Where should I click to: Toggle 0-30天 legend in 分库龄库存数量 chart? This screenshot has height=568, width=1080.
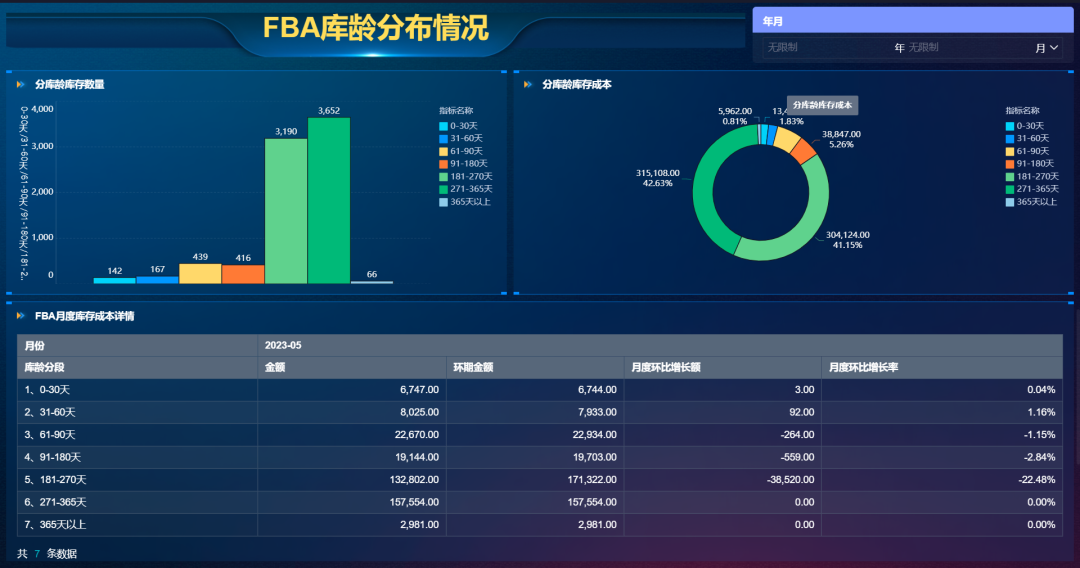click(459, 126)
